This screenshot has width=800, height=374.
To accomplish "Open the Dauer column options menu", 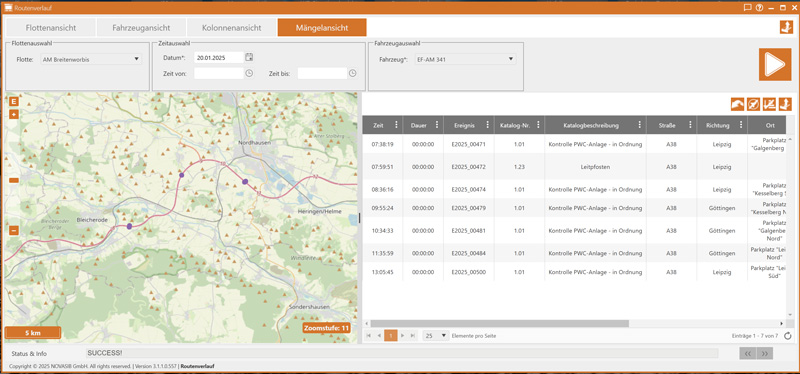I will [x=436, y=125].
